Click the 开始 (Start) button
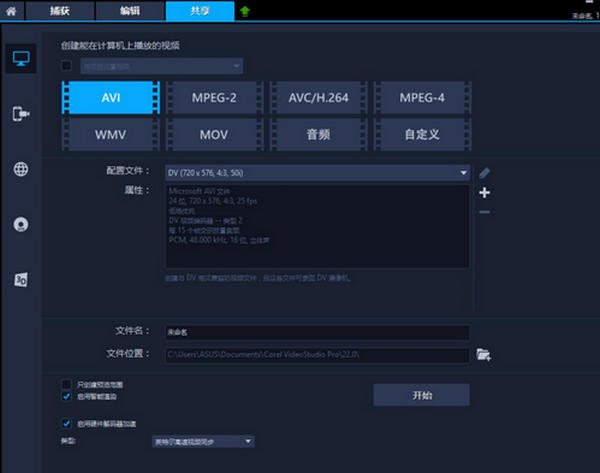The image size is (600, 473). click(x=422, y=395)
